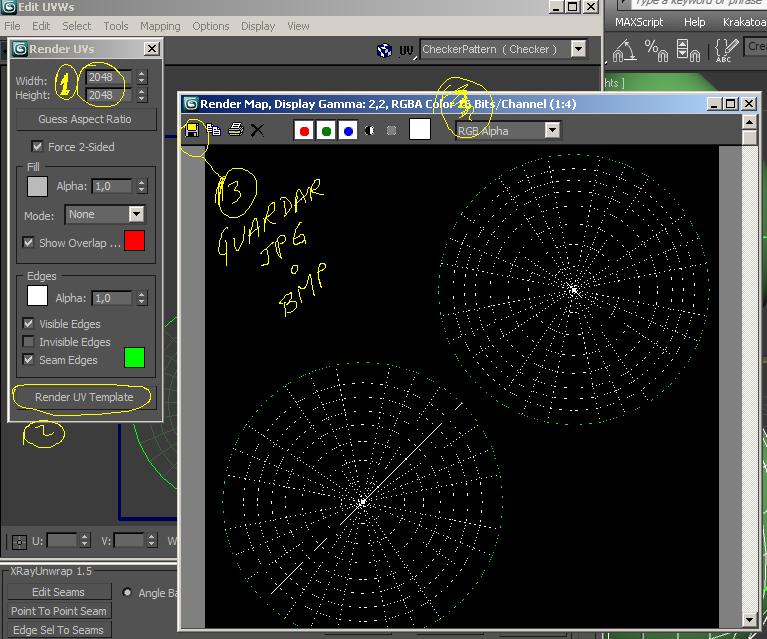Screen dimensions: 767x639
Task: Click the Width spinner arrows
Action: pos(141,77)
